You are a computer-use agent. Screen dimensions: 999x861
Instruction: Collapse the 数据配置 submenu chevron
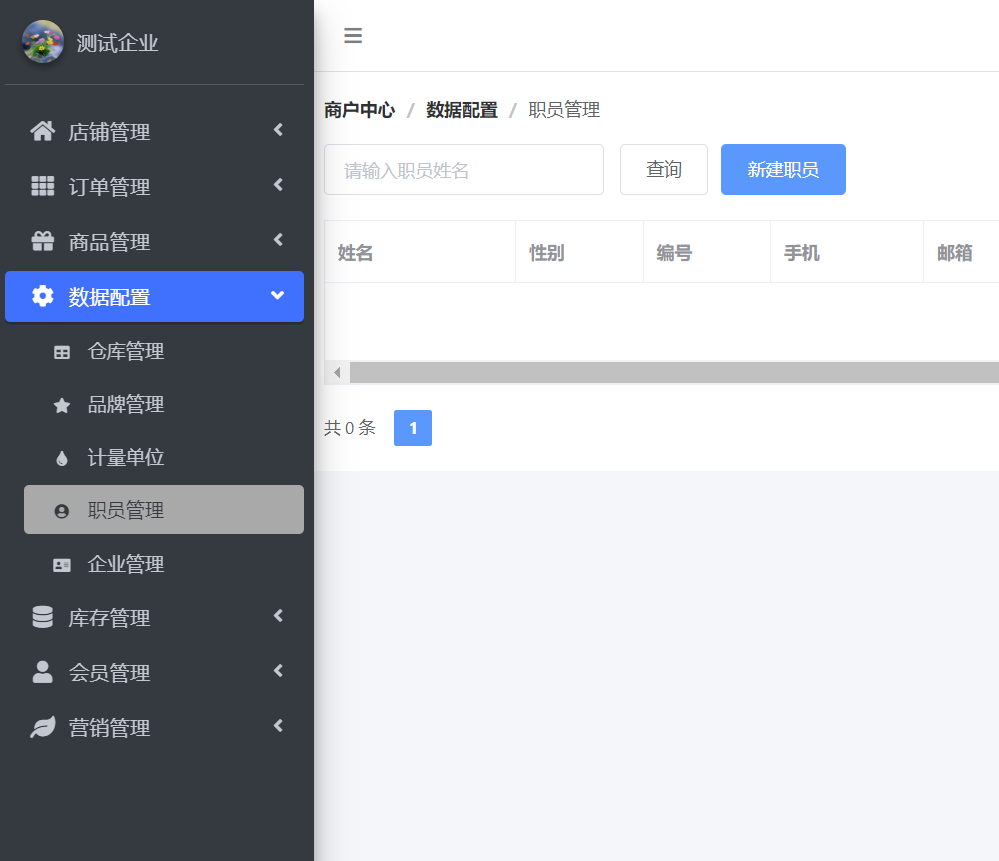(x=278, y=295)
